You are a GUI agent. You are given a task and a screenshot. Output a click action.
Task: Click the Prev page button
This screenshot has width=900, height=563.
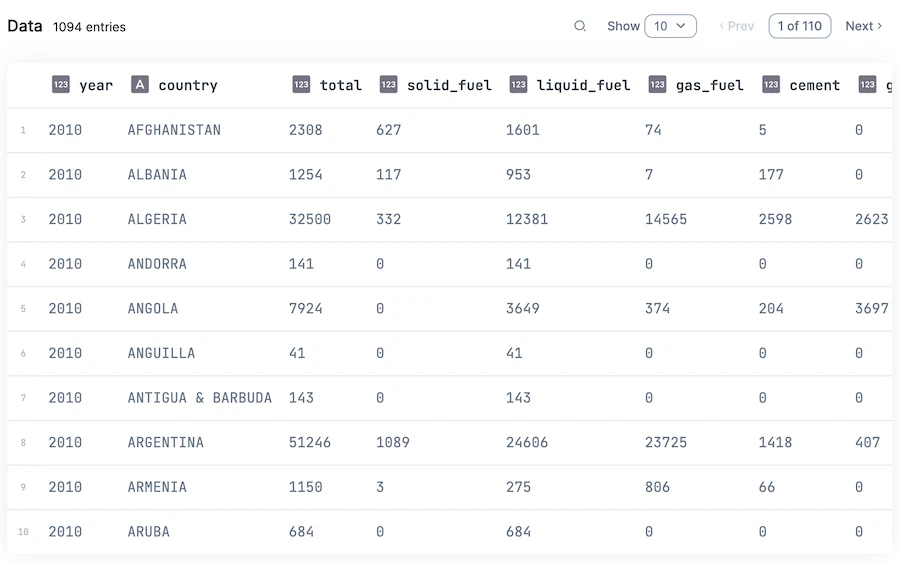click(736, 26)
